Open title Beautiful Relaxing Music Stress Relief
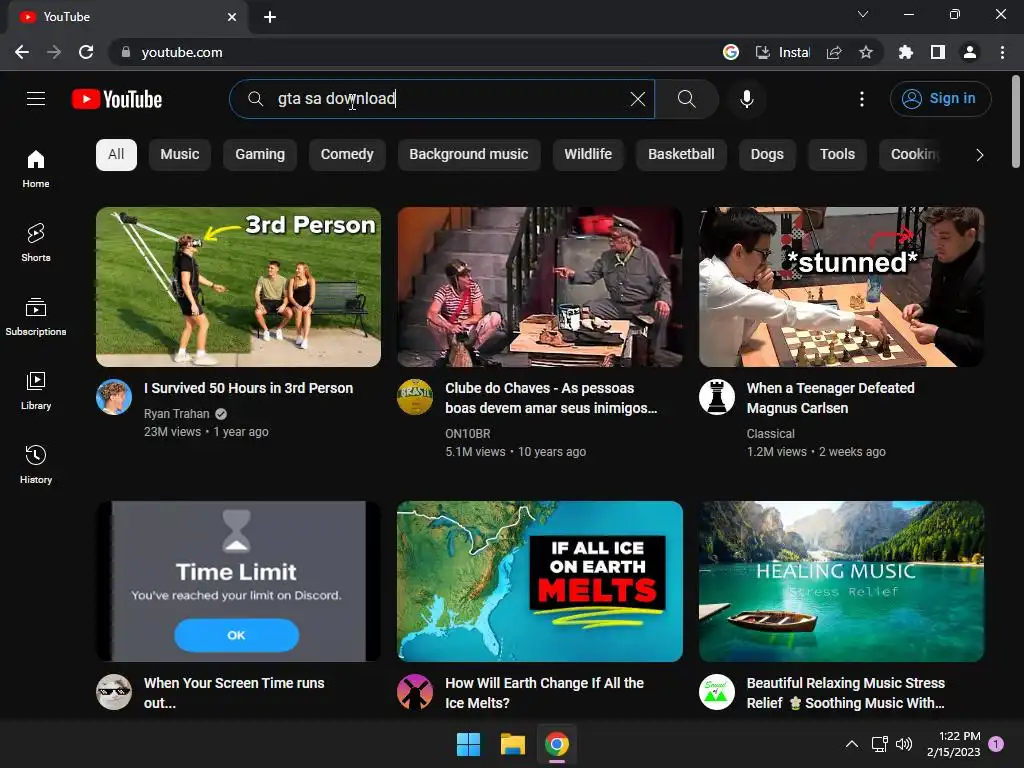The height and width of the screenshot is (768, 1024). pos(846,693)
